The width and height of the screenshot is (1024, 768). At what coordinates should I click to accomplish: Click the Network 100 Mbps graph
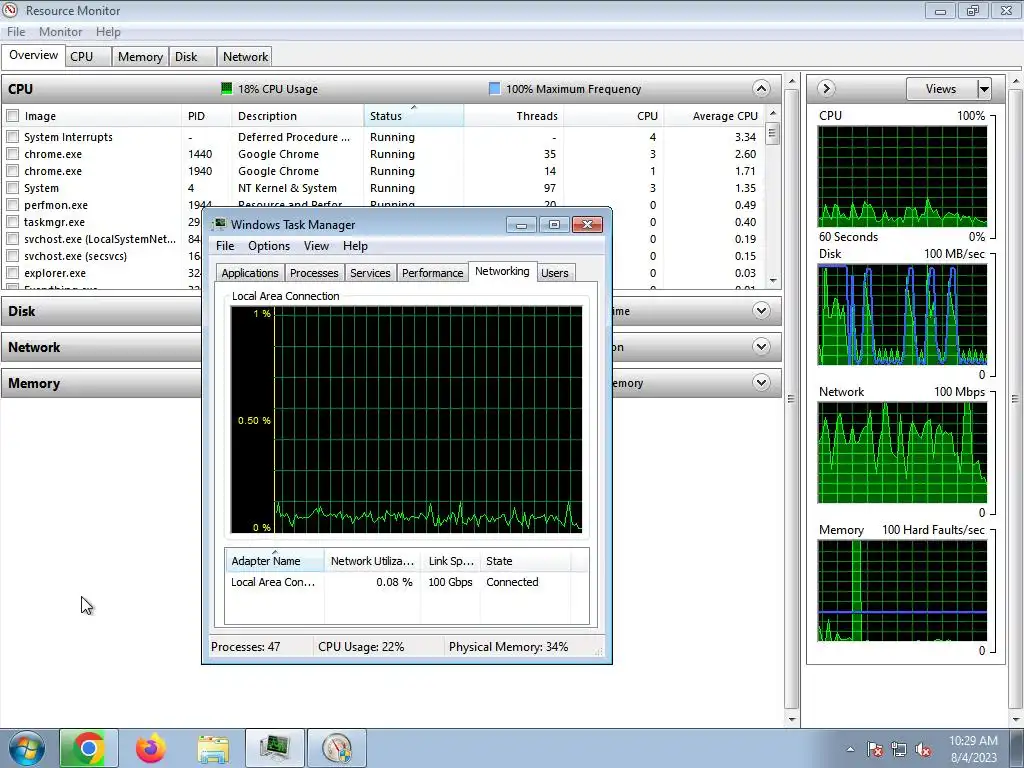click(902, 453)
